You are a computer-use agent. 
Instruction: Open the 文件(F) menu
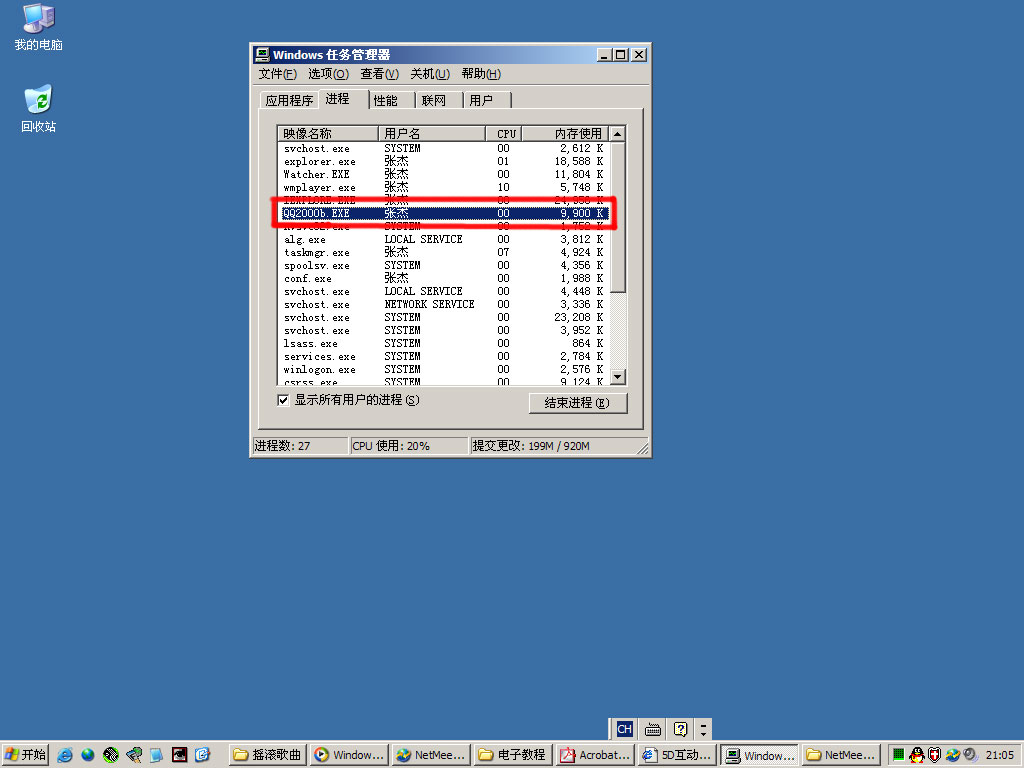(x=277, y=74)
